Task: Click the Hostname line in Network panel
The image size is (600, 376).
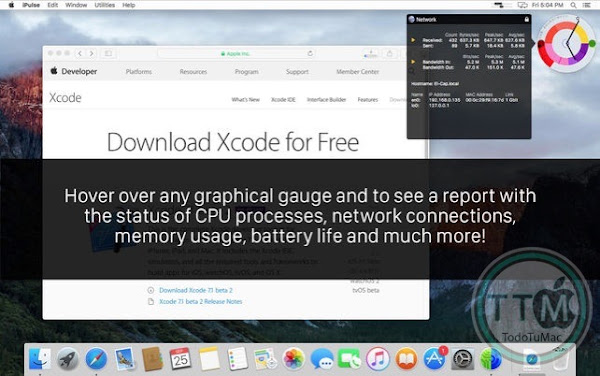Action: click(435, 83)
